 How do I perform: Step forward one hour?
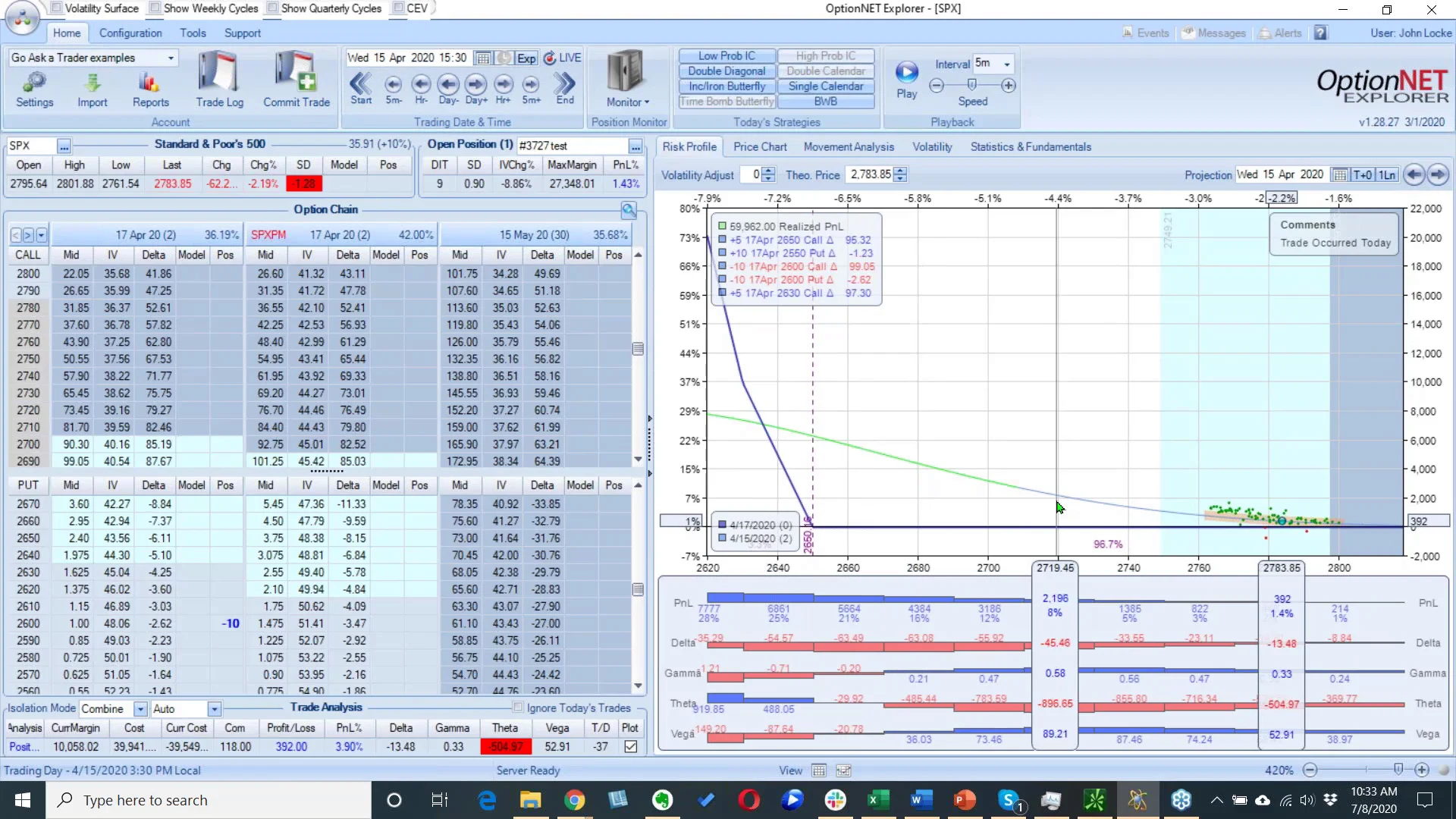[504, 88]
